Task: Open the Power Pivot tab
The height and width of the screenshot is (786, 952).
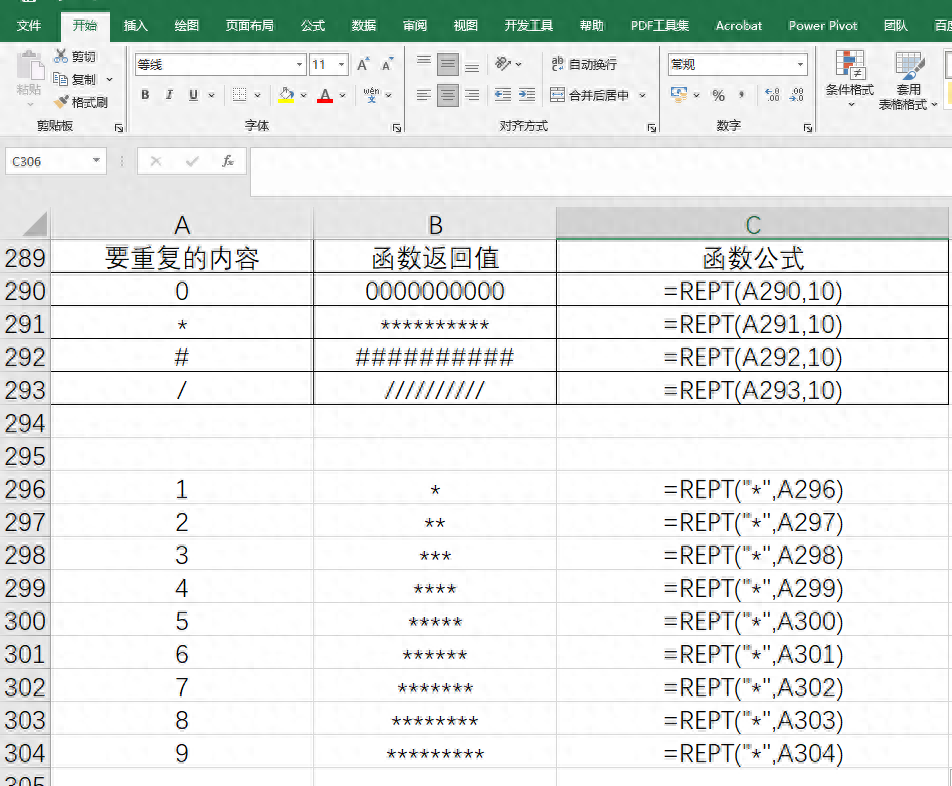Action: pos(823,25)
